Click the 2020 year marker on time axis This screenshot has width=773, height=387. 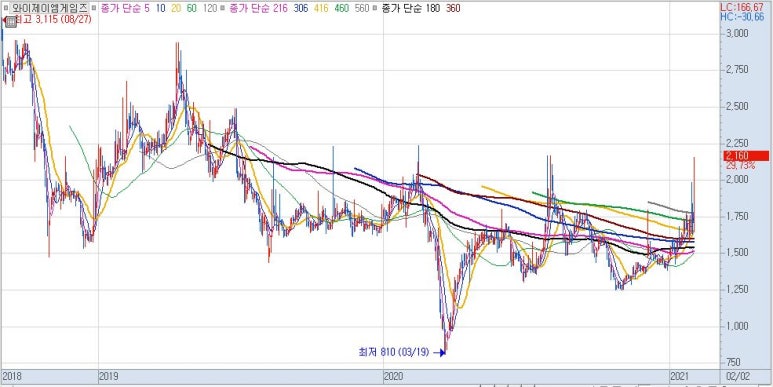[393, 376]
